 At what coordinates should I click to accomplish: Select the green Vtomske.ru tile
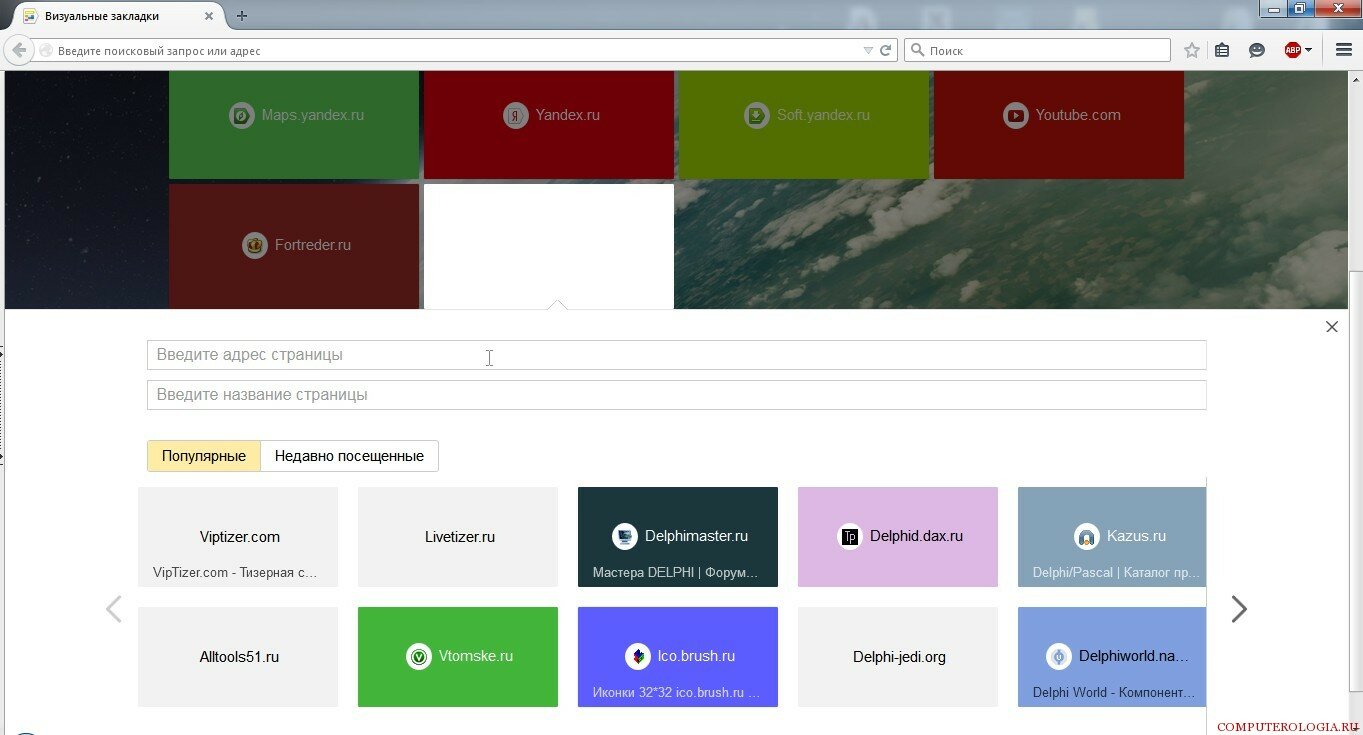458,657
